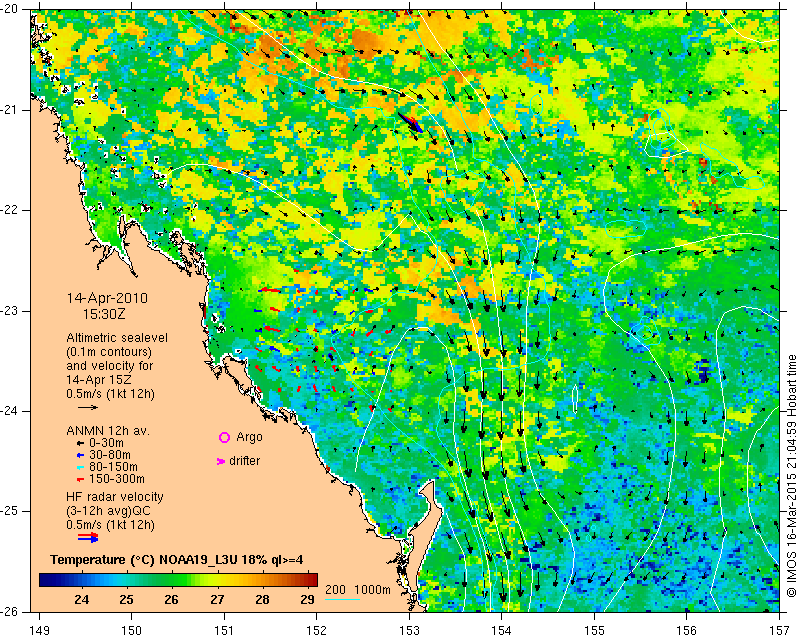Click the latitude axis label -20
Screen dimensions: 800x640
(x=10, y=9)
